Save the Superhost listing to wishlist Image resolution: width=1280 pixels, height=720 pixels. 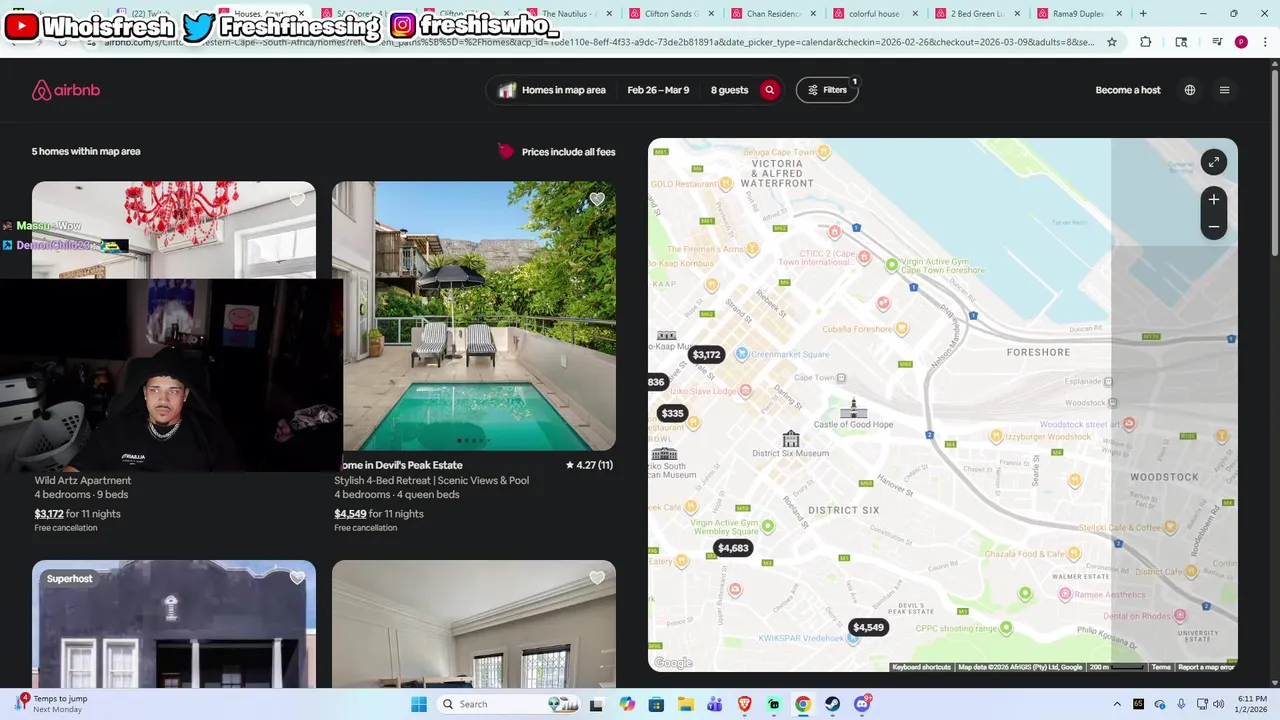click(297, 578)
